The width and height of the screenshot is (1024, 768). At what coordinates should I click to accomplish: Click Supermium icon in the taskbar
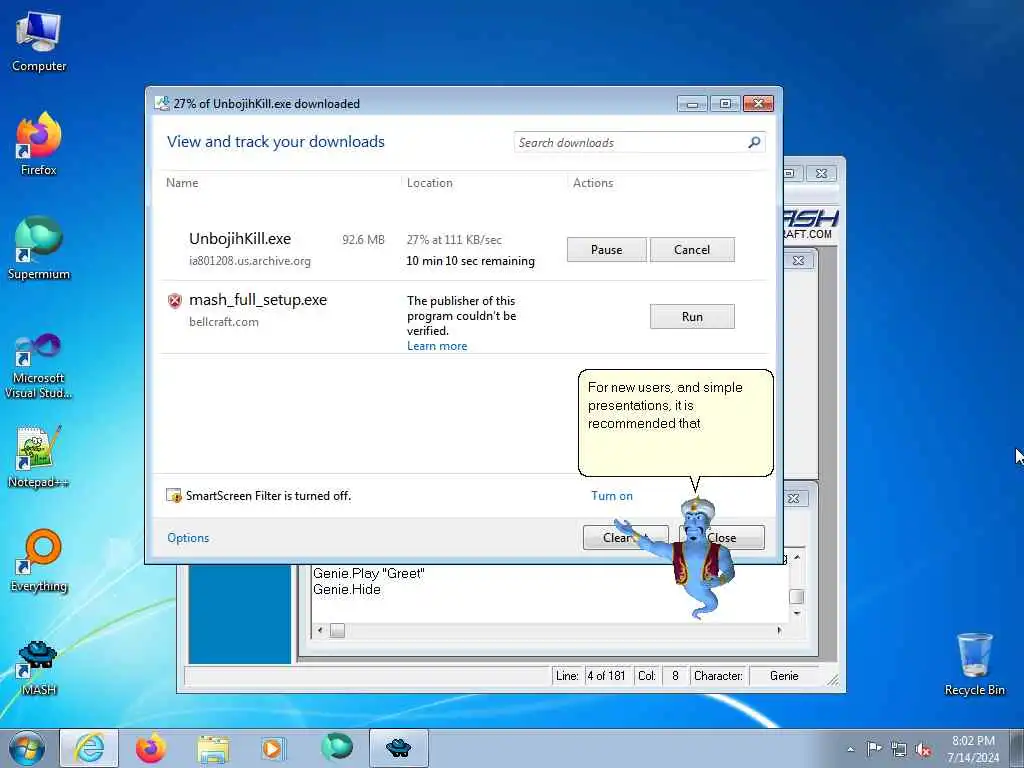coord(337,747)
